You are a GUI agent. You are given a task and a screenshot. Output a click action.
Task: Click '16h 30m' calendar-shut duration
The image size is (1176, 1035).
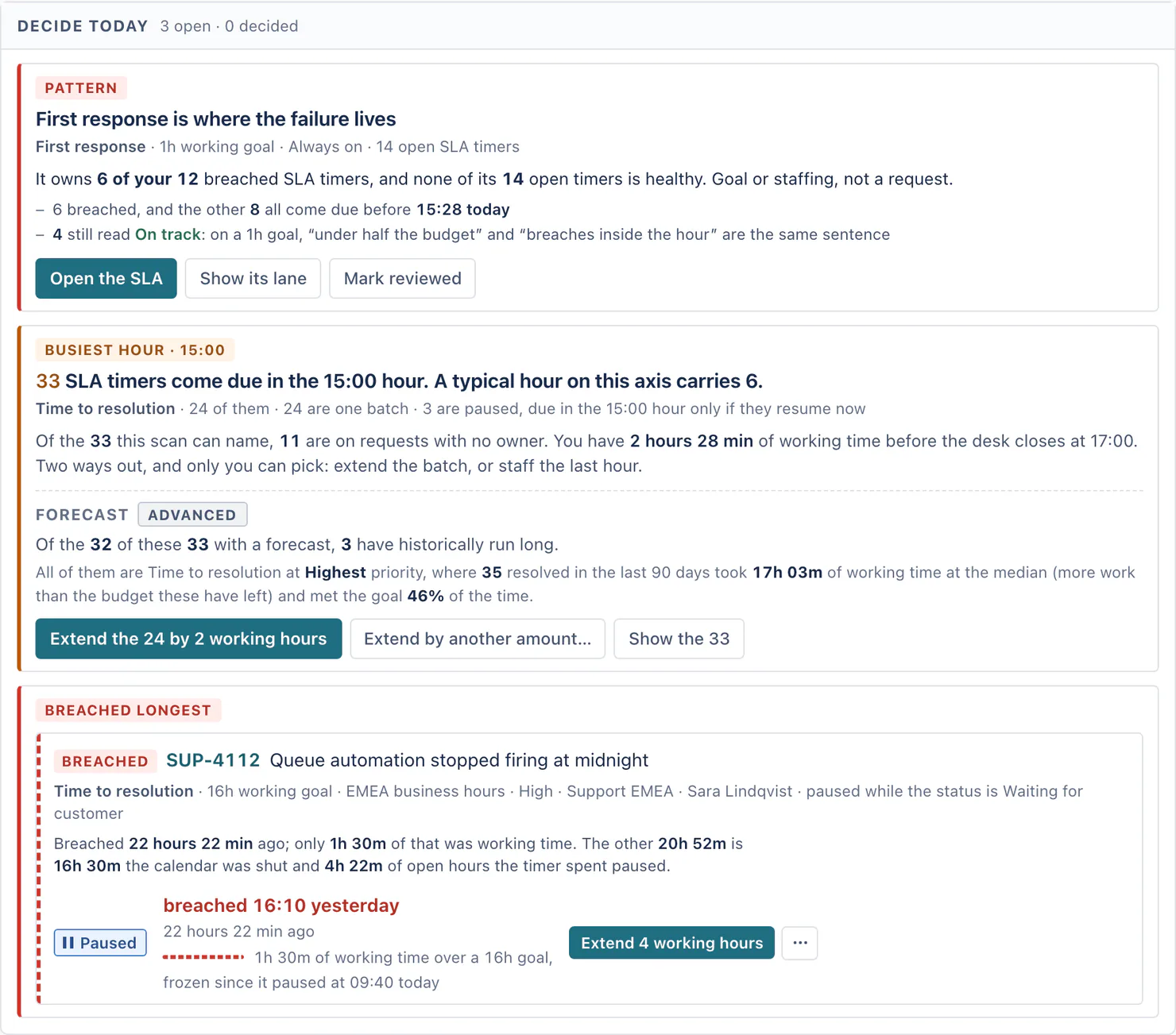87,866
